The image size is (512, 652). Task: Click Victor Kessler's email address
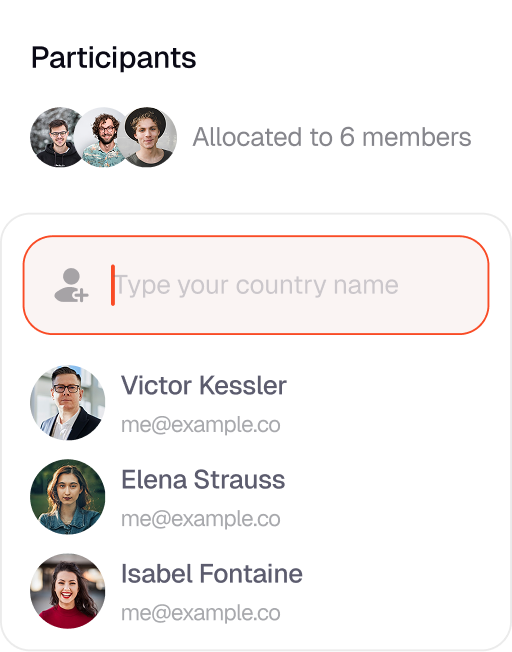click(x=201, y=425)
